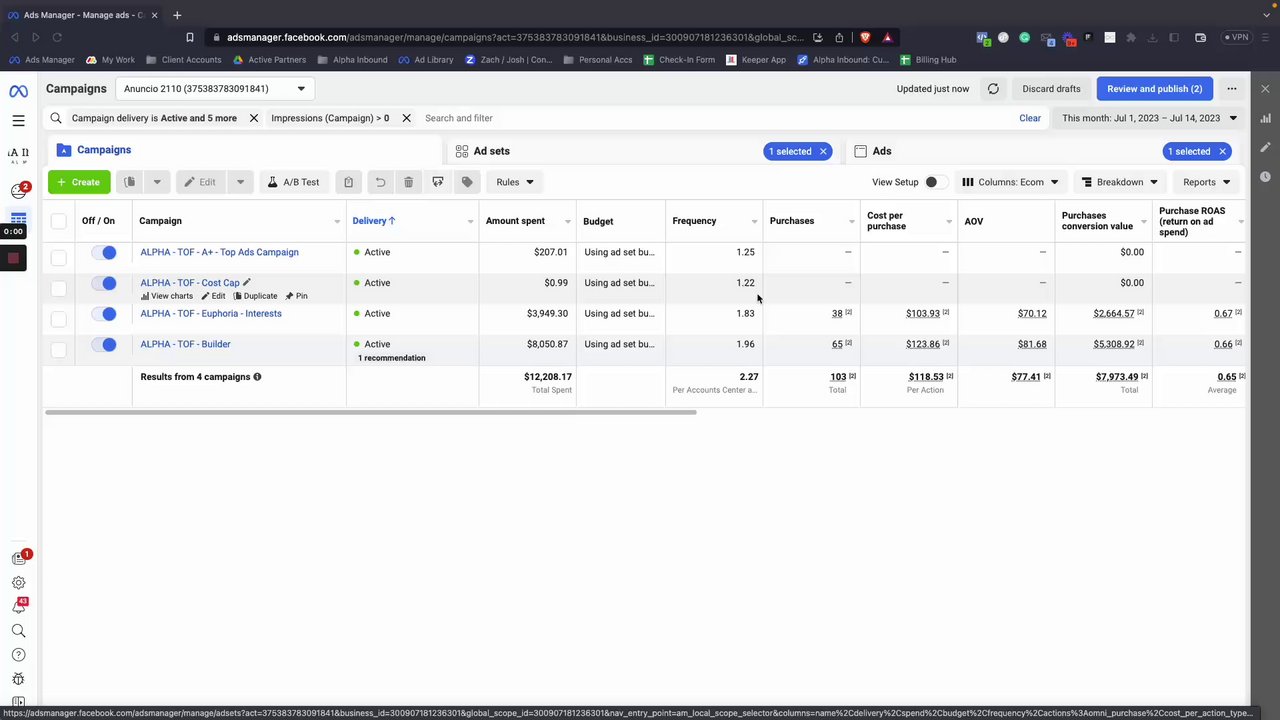Open the Breakdown dropdown
The image size is (1280, 720).
coord(1120,182)
